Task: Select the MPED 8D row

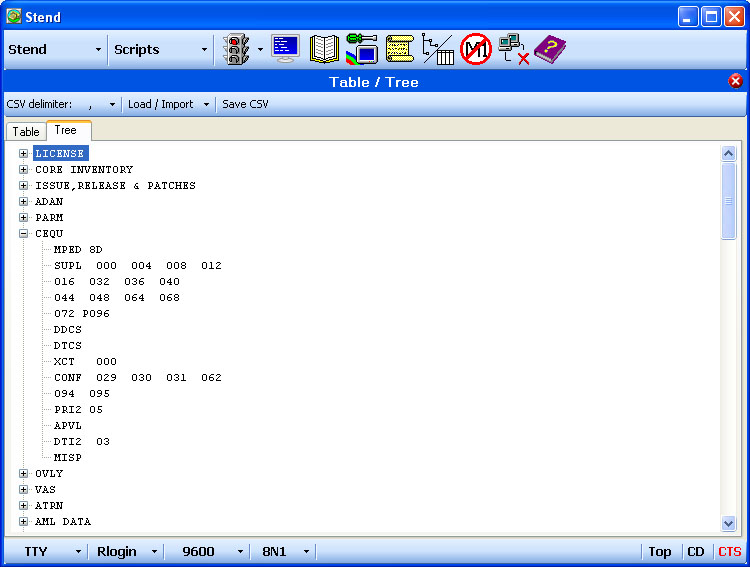Action: tap(78, 249)
